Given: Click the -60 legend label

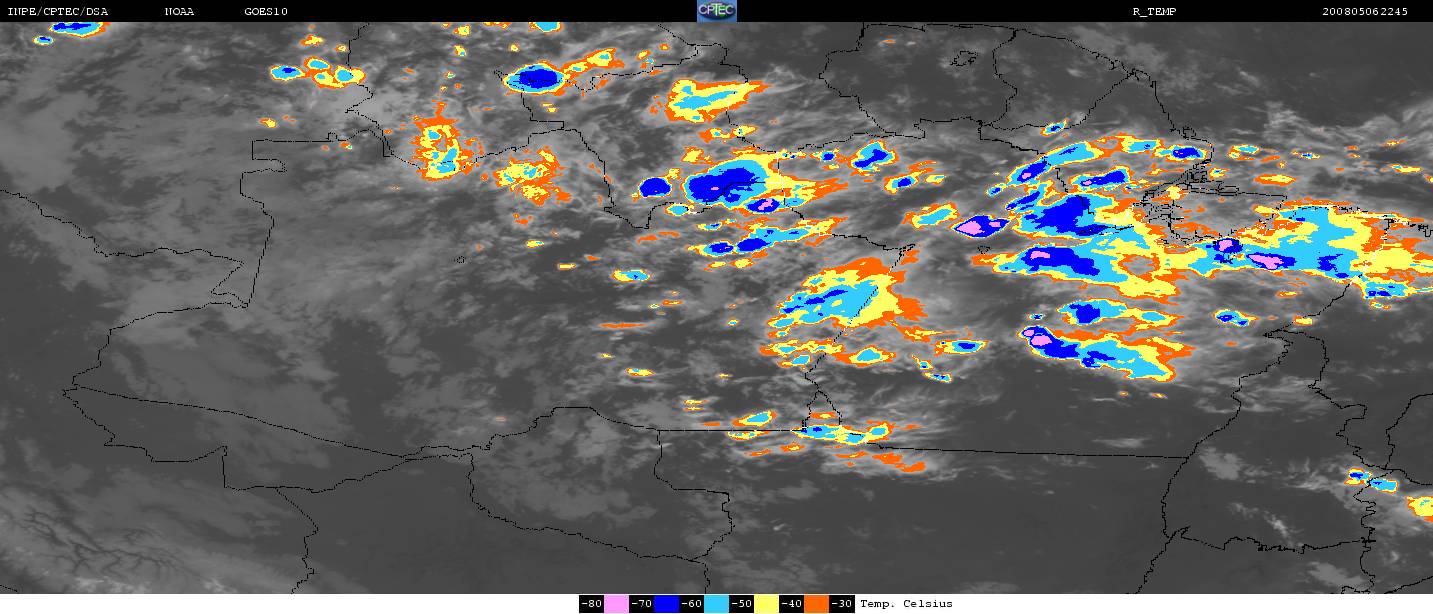Looking at the screenshot, I should pyautogui.click(x=691, y=604).
